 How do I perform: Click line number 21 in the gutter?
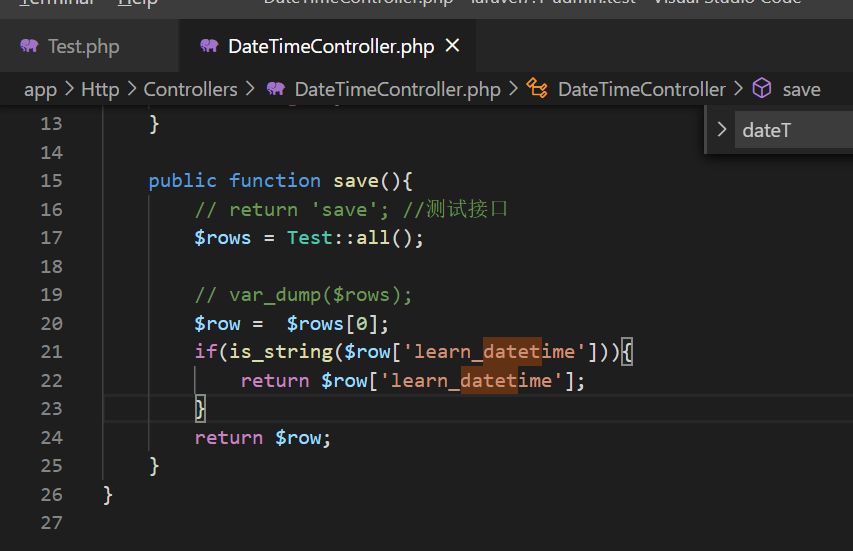[x=52, y=351]
